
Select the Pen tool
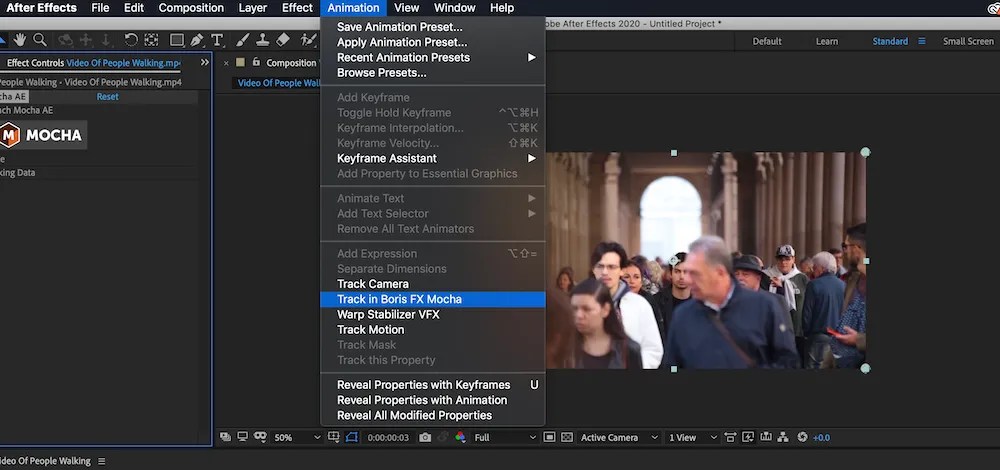197,40
